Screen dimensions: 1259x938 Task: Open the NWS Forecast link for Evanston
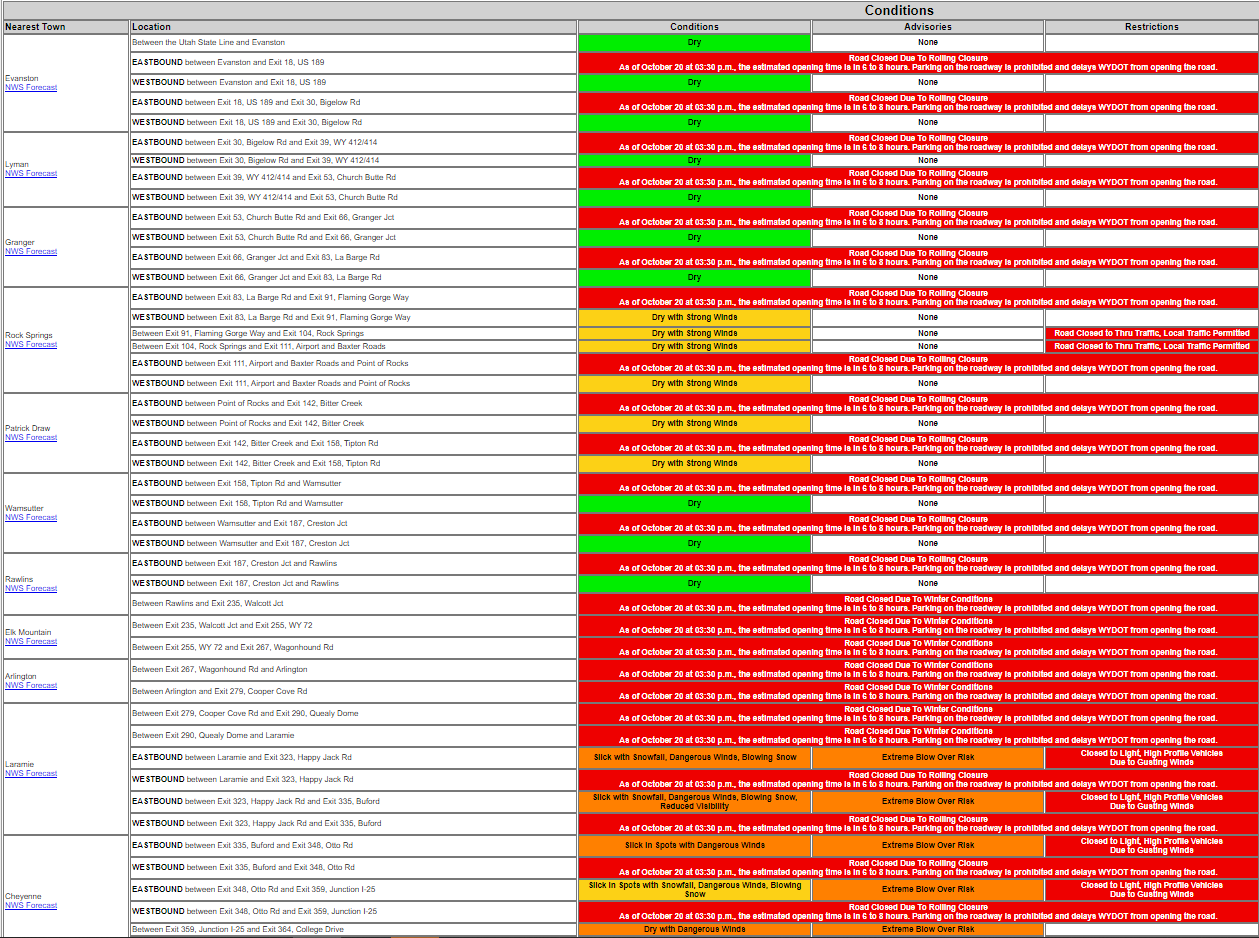pos(31,88)
